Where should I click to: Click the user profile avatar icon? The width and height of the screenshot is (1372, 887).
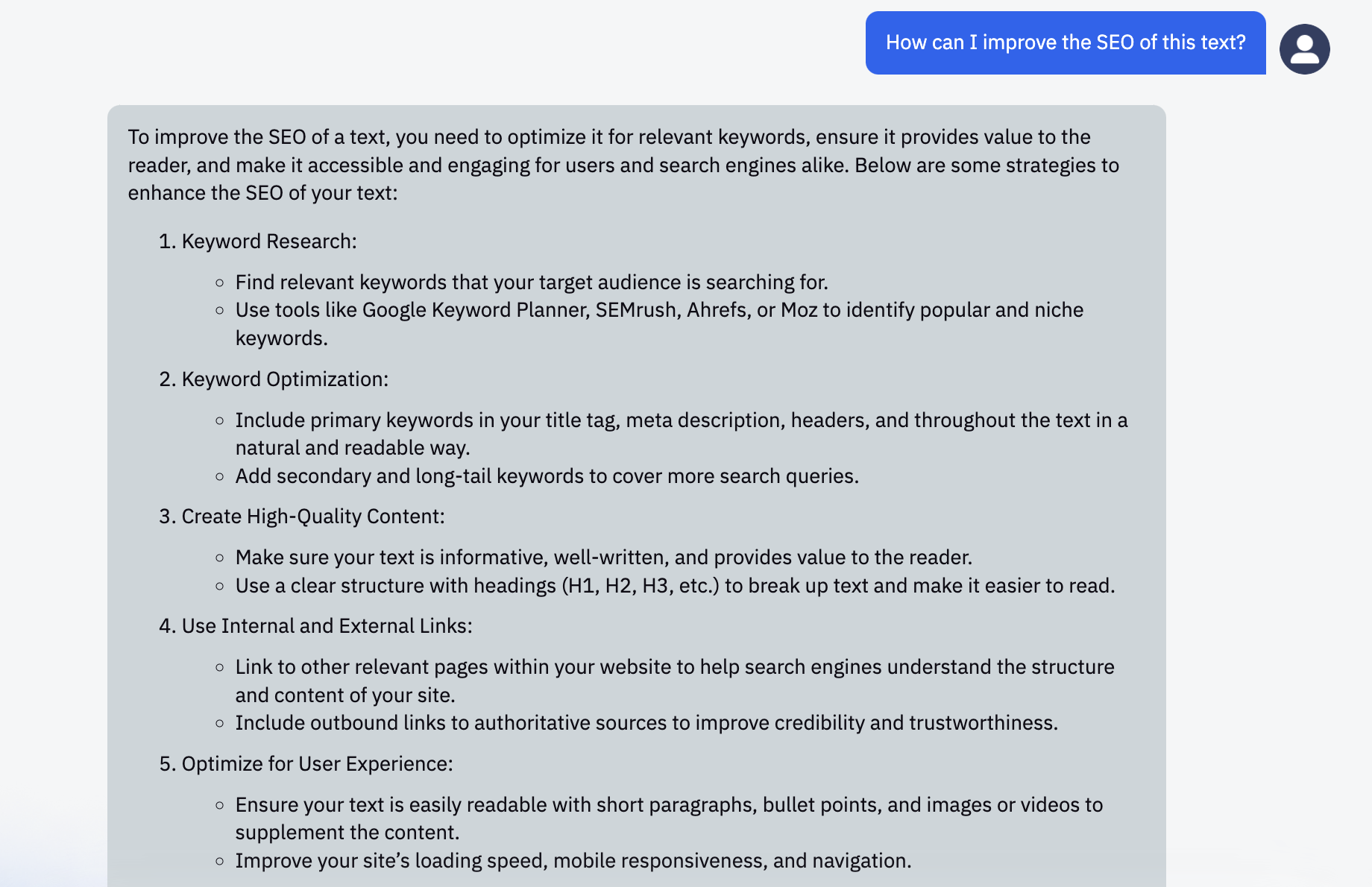(1304, 49)
